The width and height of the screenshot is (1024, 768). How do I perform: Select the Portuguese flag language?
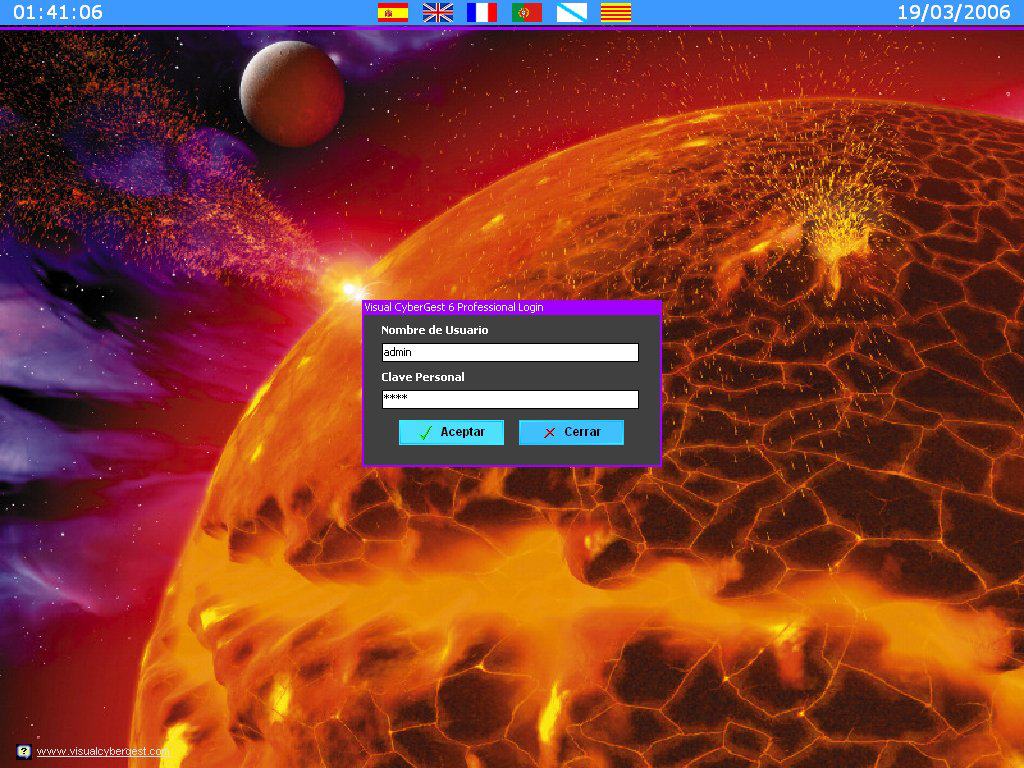point(527,12)
